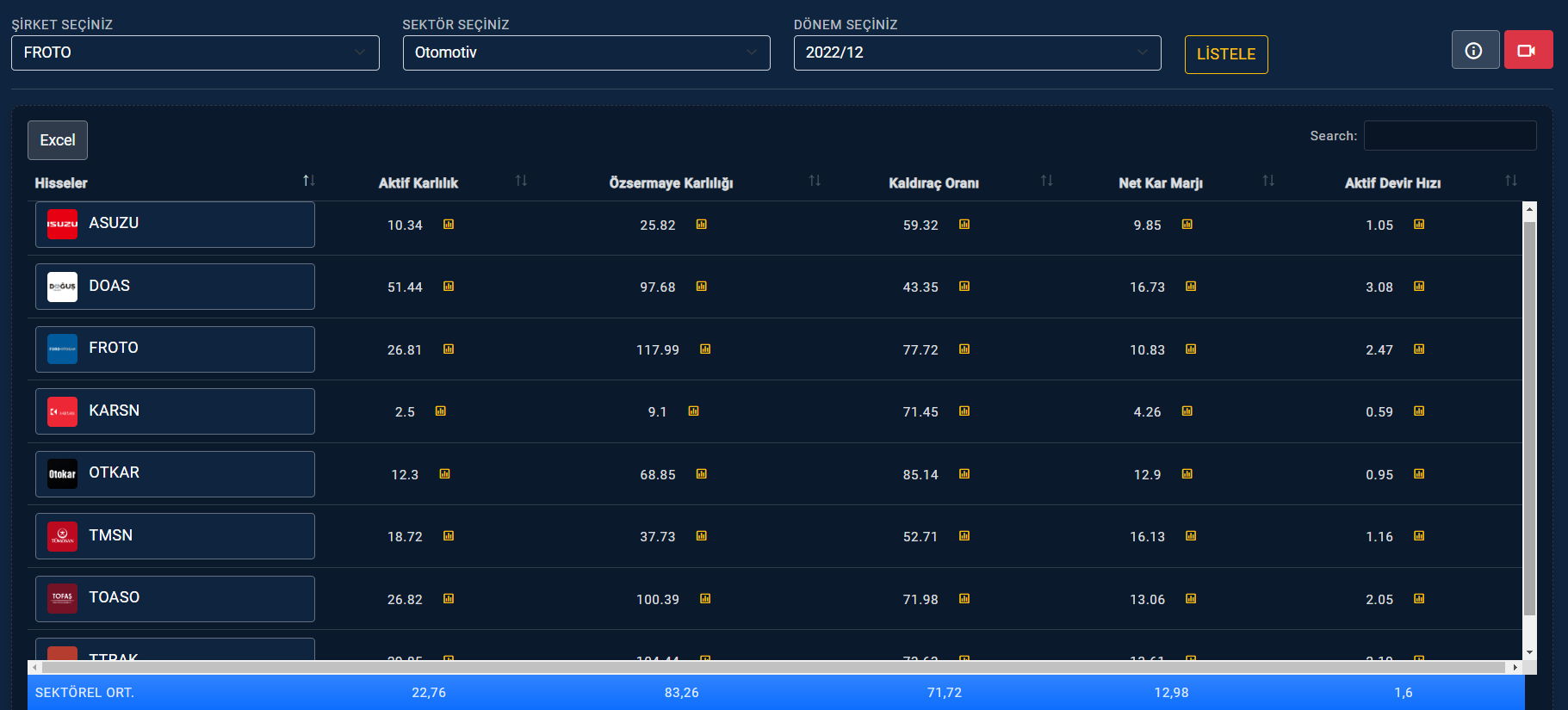Click the Sektörel Ort. value 83,26

pyautogui.click(x=681, y=693)
